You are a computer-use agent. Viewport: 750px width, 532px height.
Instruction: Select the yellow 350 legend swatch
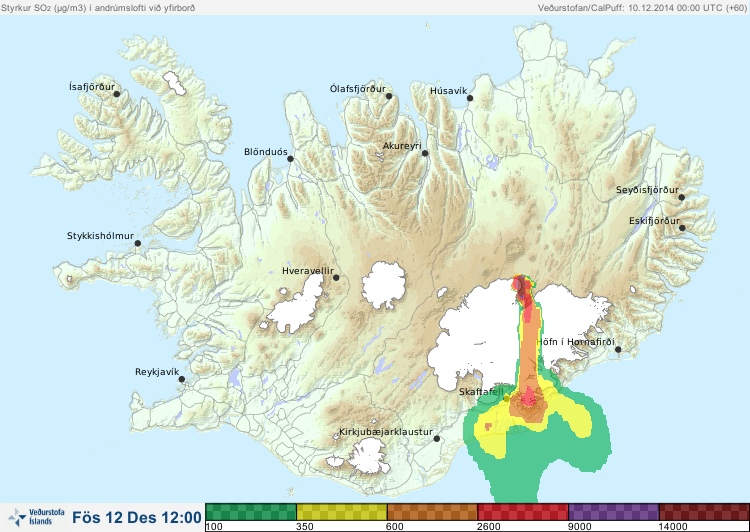coord(342,512)
